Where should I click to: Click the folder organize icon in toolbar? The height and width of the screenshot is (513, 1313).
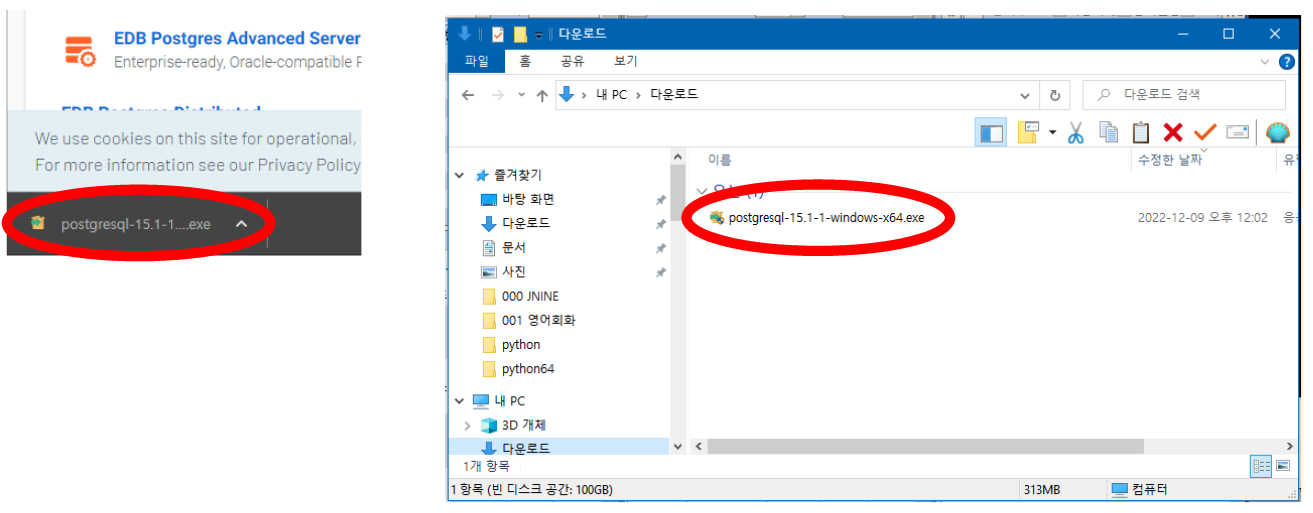pos(1028,132)
